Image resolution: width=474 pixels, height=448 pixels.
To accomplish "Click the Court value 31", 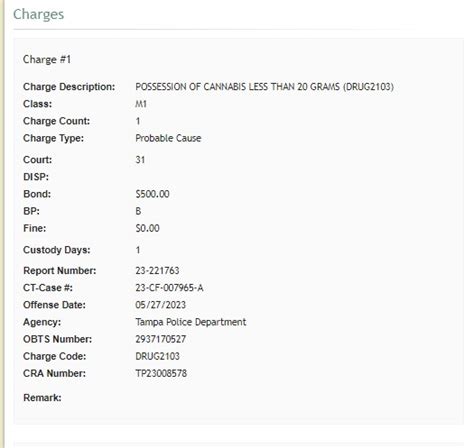I will pyautogui.click(x=140, y=160).
